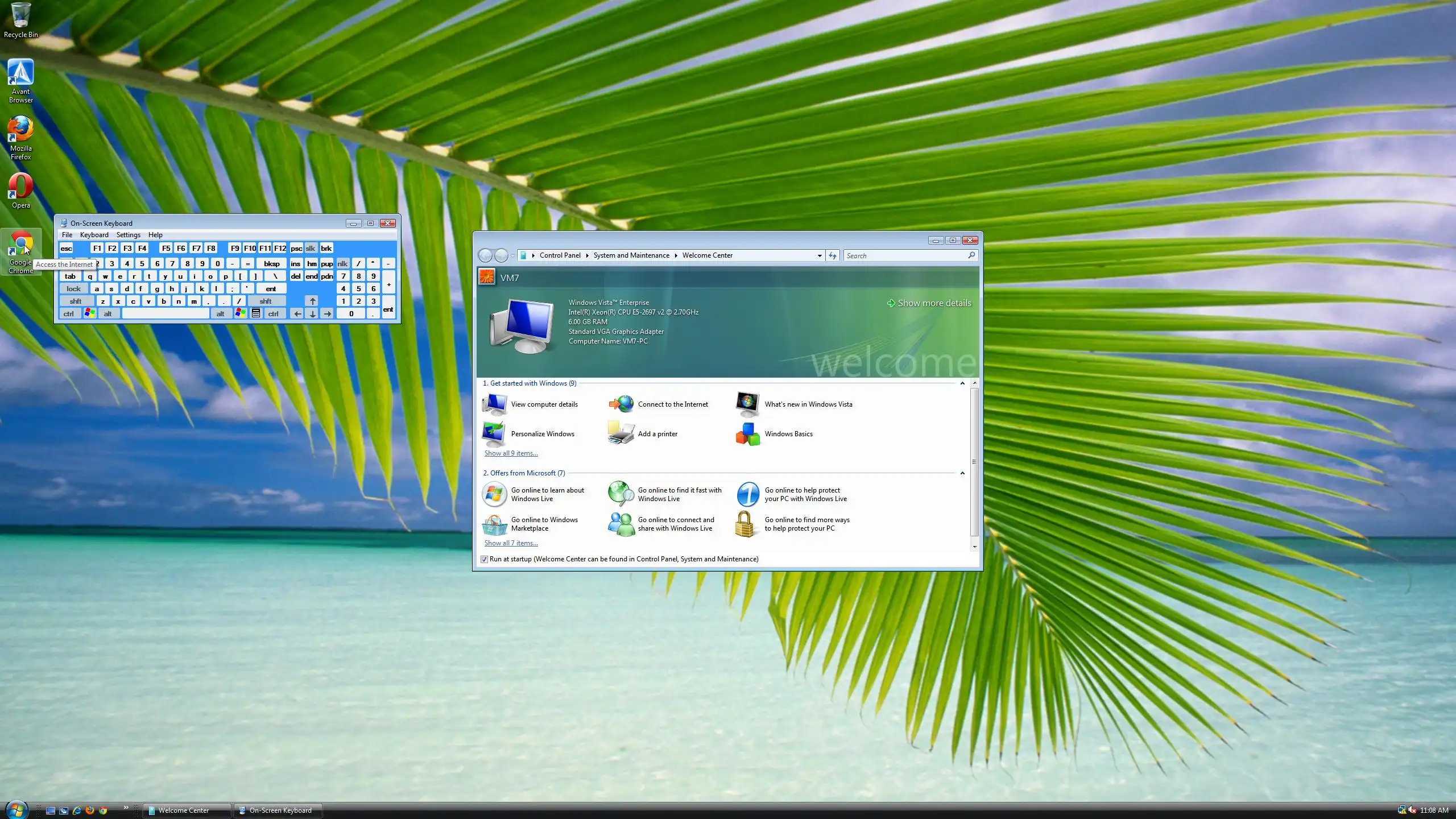Click the Opera desktop icon
Image resolution: width=1456 pixels, height=819 pixels.
20,187
